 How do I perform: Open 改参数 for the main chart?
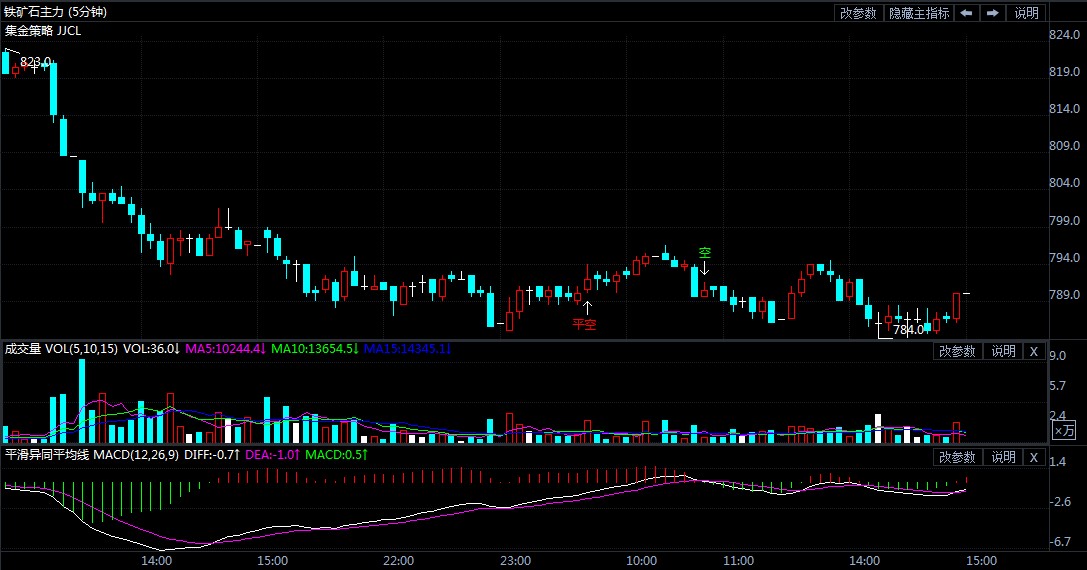pos(858,12)
